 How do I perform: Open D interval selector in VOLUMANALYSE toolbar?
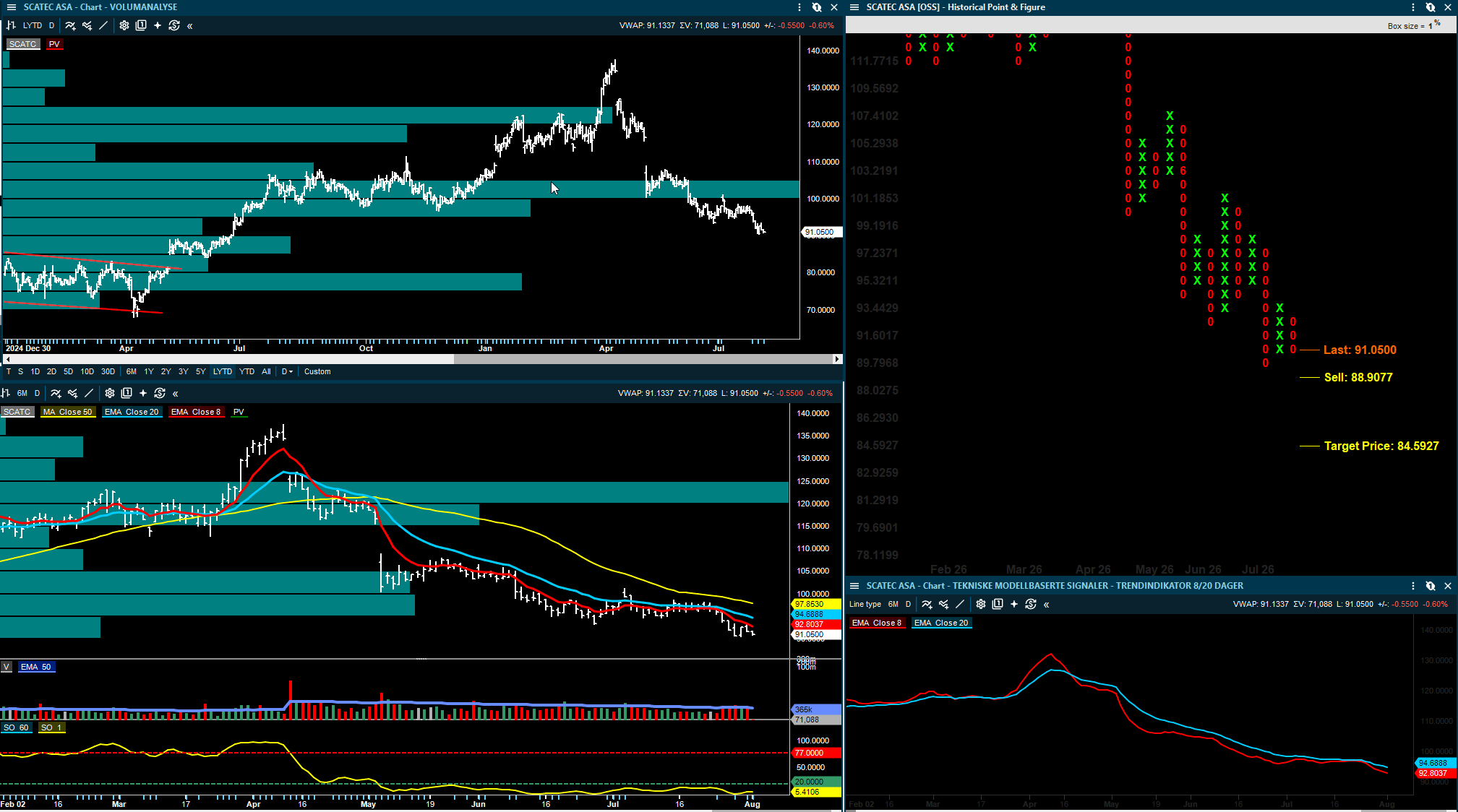tap(51, 25)
